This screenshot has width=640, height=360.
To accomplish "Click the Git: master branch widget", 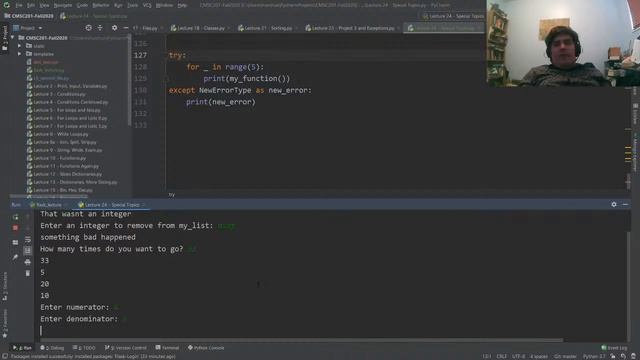I will pyautogui.click(x=565, y=356).
